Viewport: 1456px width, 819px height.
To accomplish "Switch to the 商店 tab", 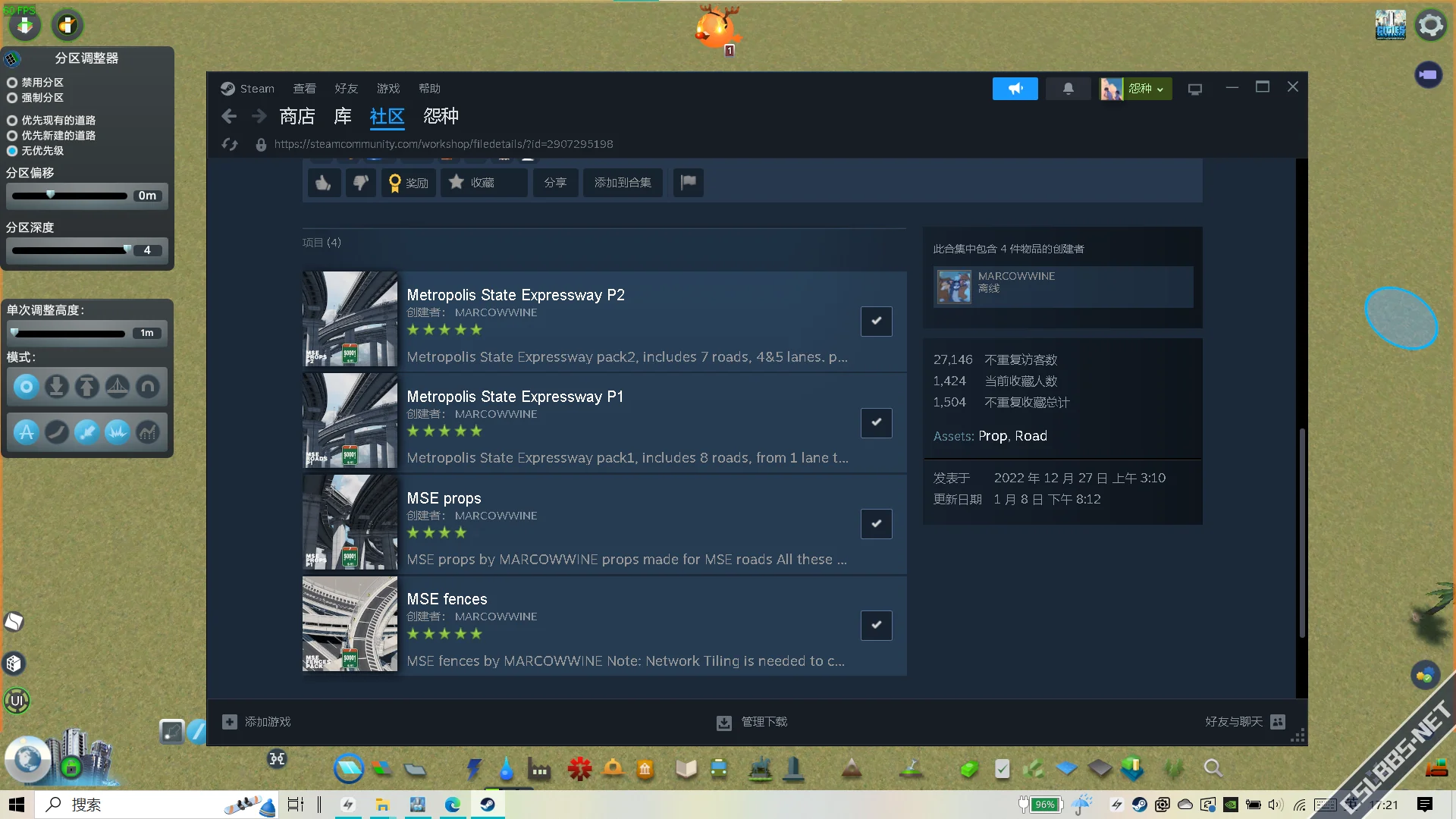I will [297, 116].
